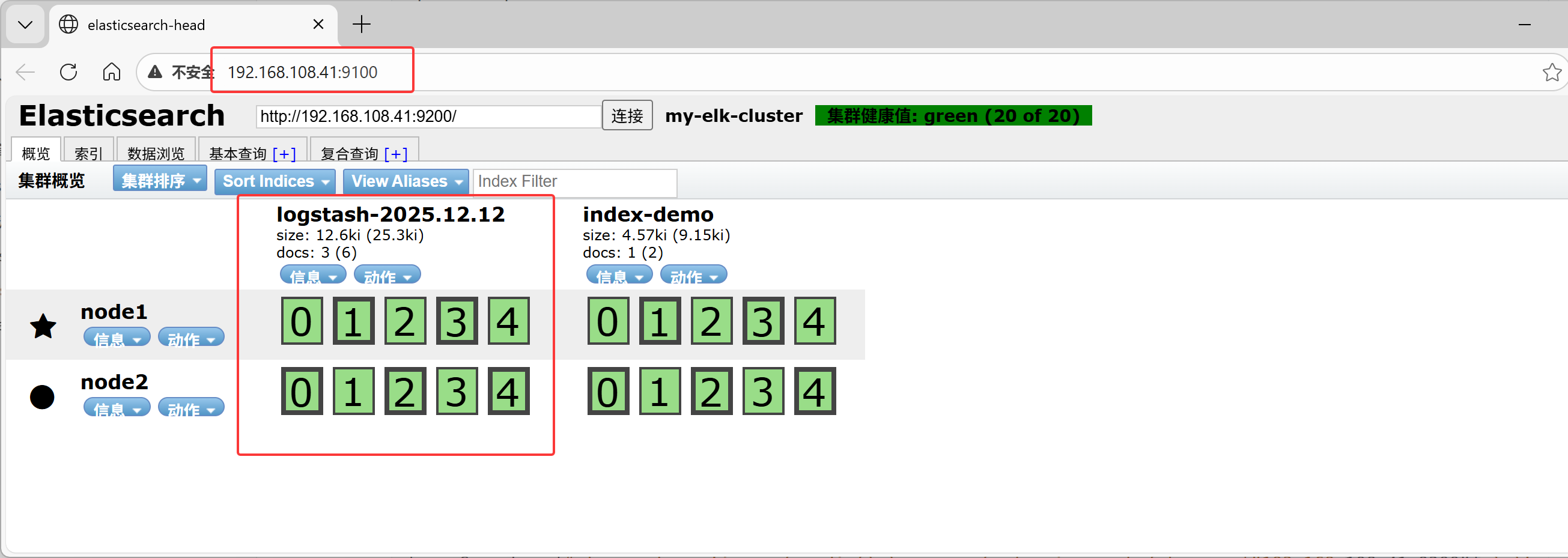1568x558 pixels.
Task: Click the index-demo index name
Action: (648, 214)
